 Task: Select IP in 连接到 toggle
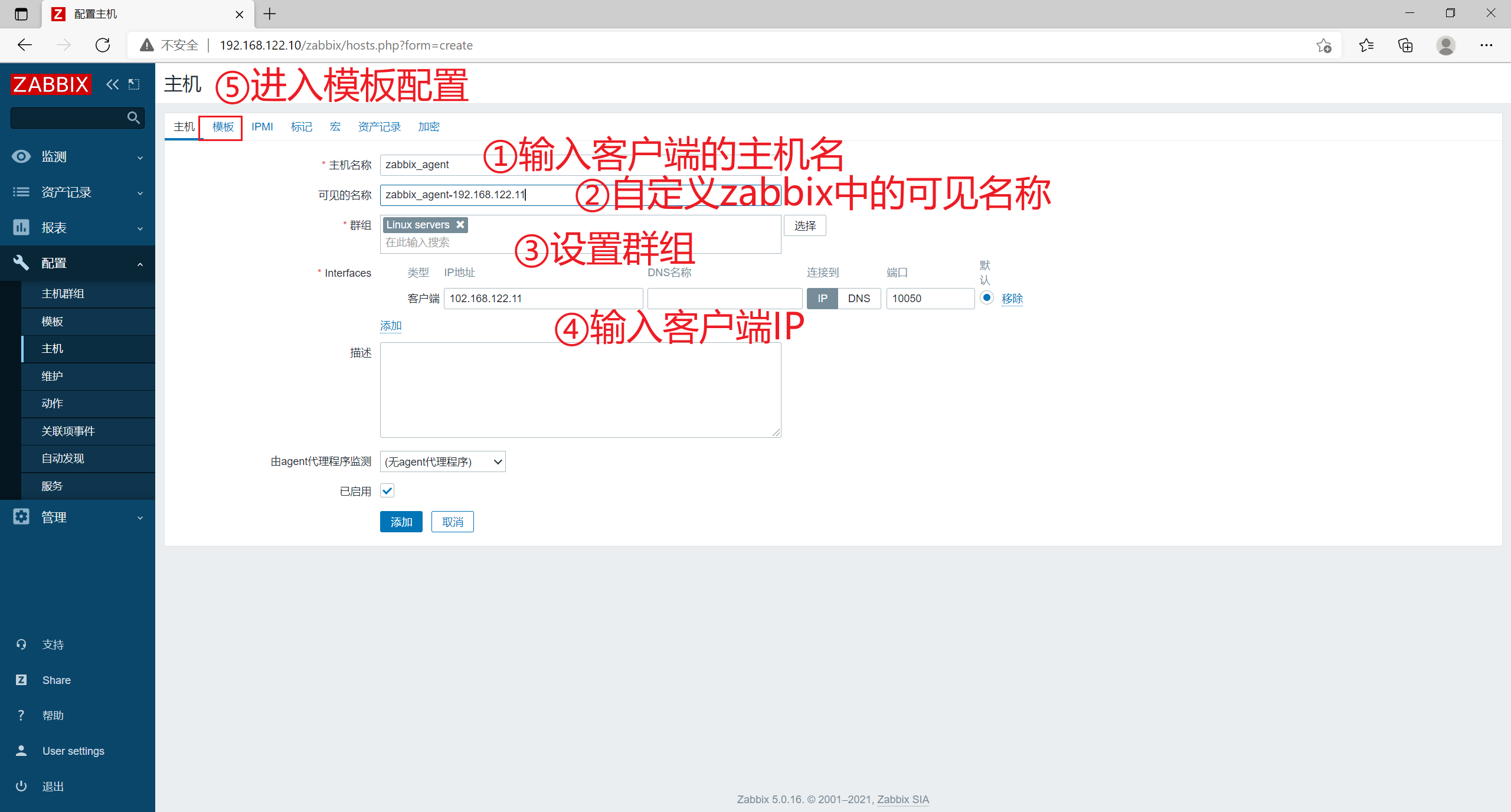tap(822, 299)
